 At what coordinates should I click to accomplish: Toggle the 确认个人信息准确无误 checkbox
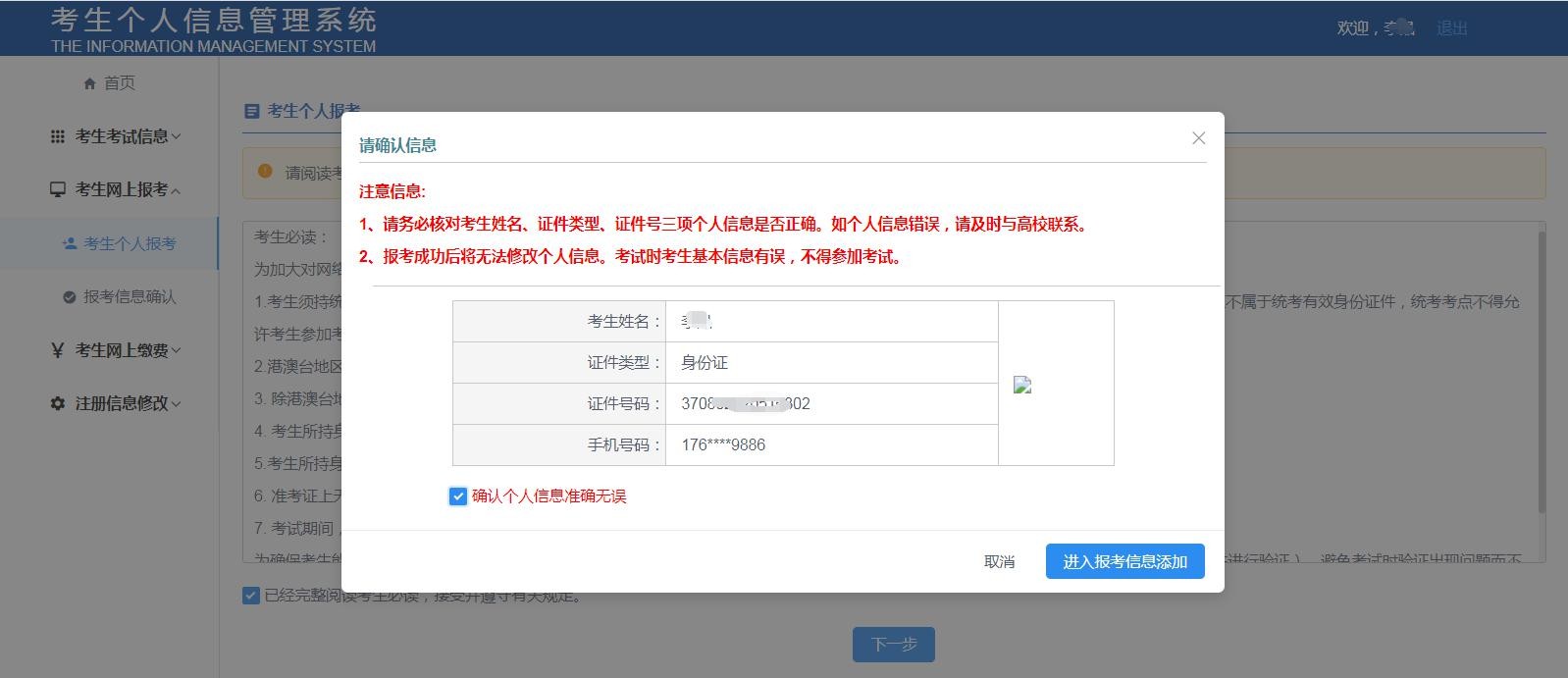[458, 496]
